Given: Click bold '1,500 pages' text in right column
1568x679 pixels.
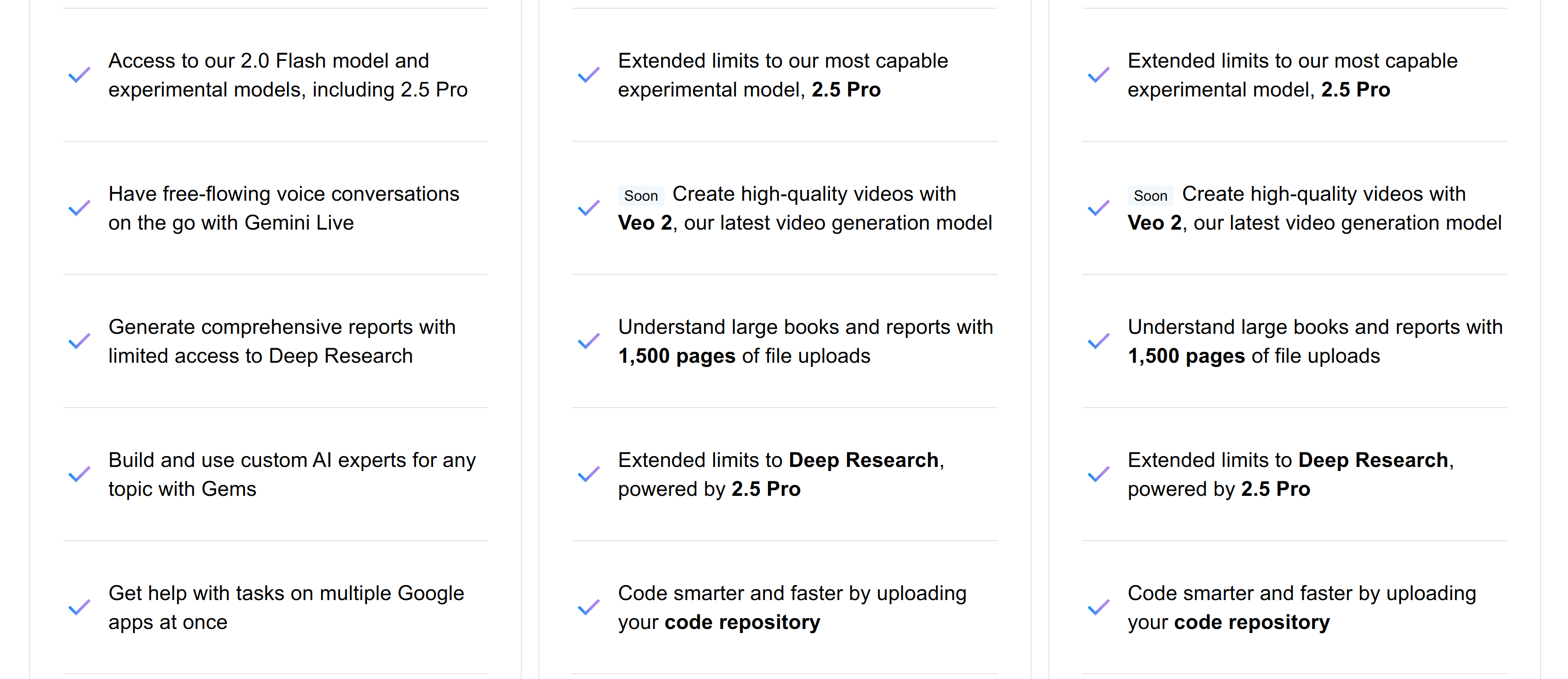Looking at the screenshot, I should [1187, 356].
